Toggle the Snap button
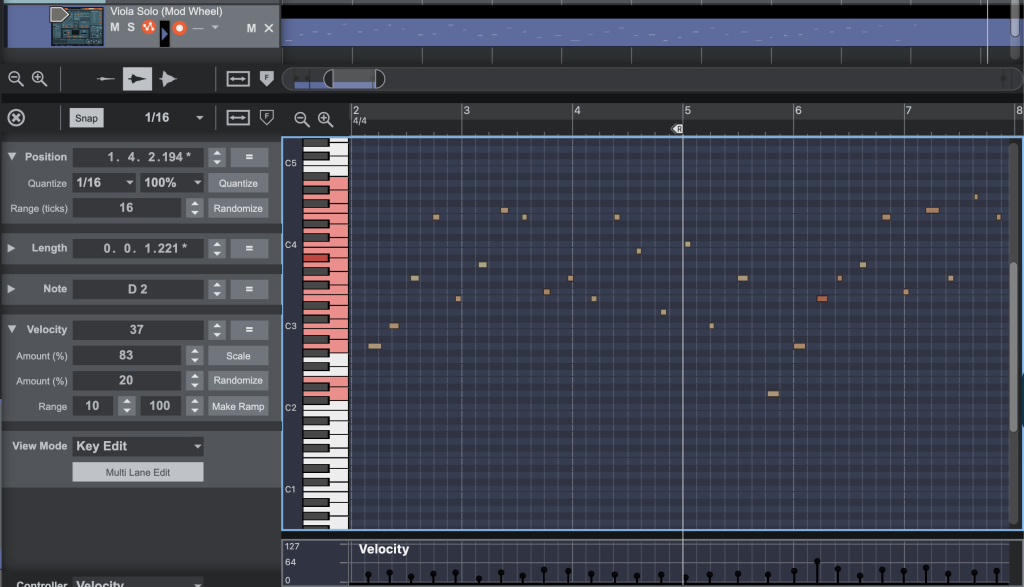Image resolution: width=1024 pixels, height=587 pixels. pyautogui.click(x=86, y=118)
